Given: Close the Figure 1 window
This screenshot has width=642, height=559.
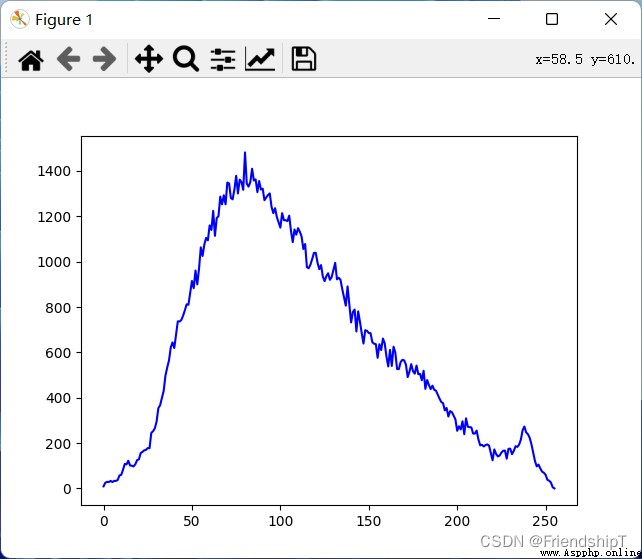Looking at the screenshot, I should click(x=611, y=19).
